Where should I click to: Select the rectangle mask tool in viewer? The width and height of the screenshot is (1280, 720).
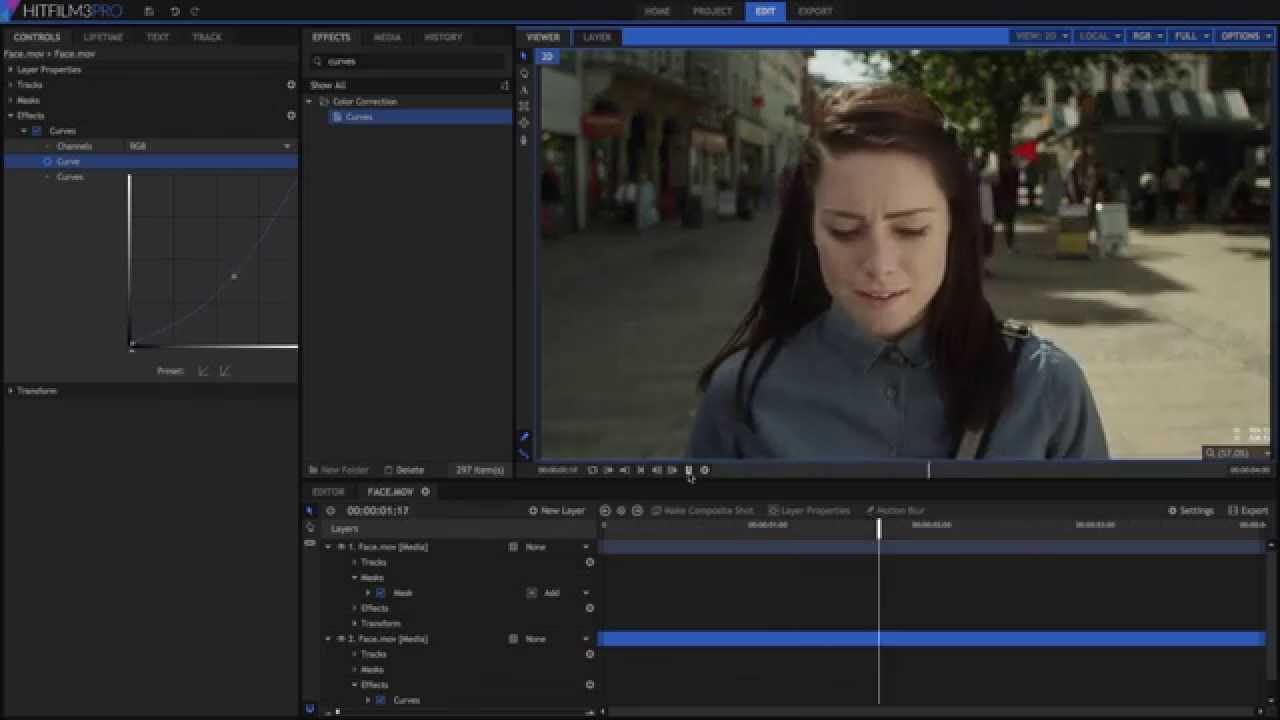(x=523, y=106)
